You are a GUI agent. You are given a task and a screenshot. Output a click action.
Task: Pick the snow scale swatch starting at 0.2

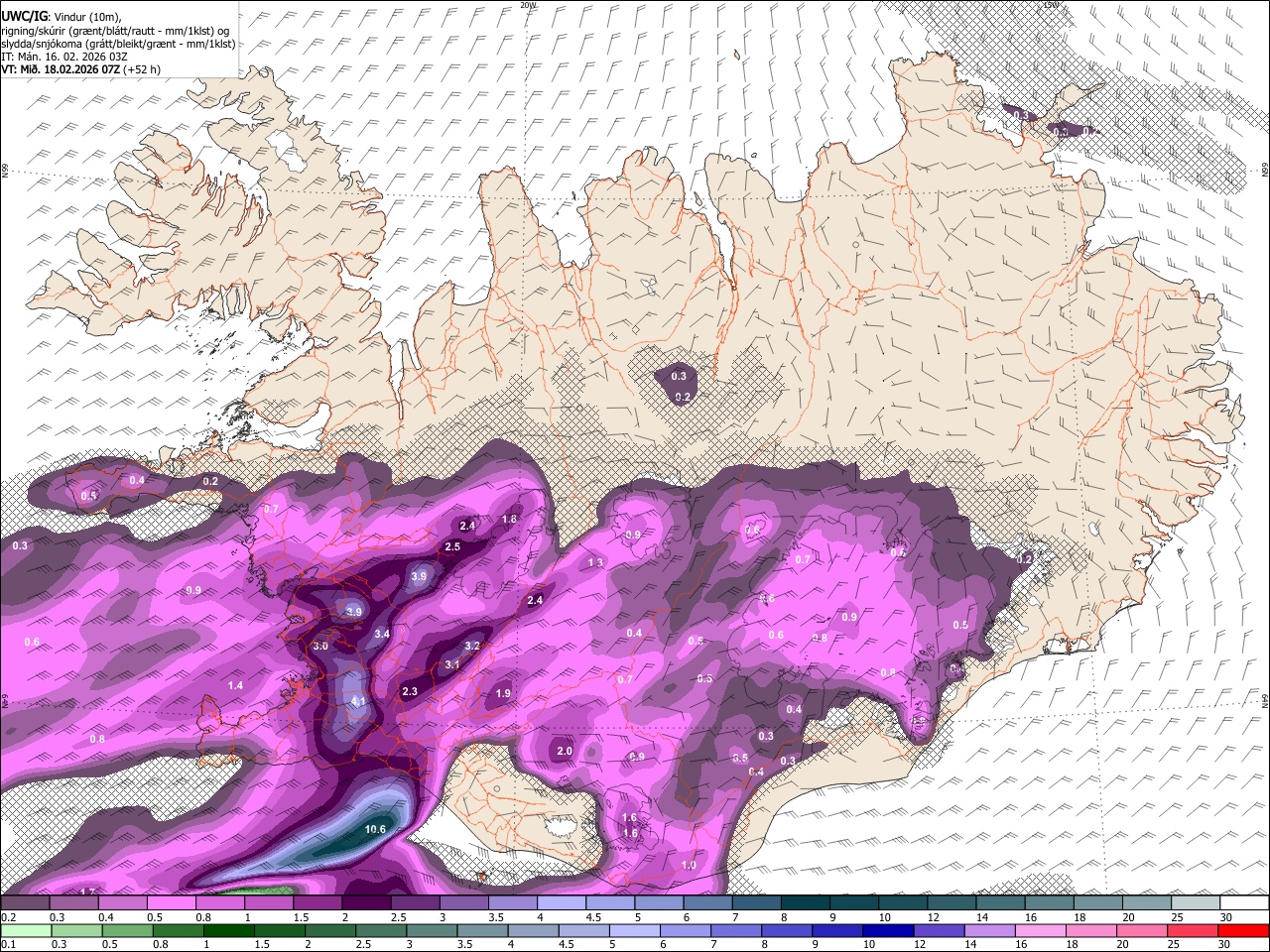click(x=25, y=903)
